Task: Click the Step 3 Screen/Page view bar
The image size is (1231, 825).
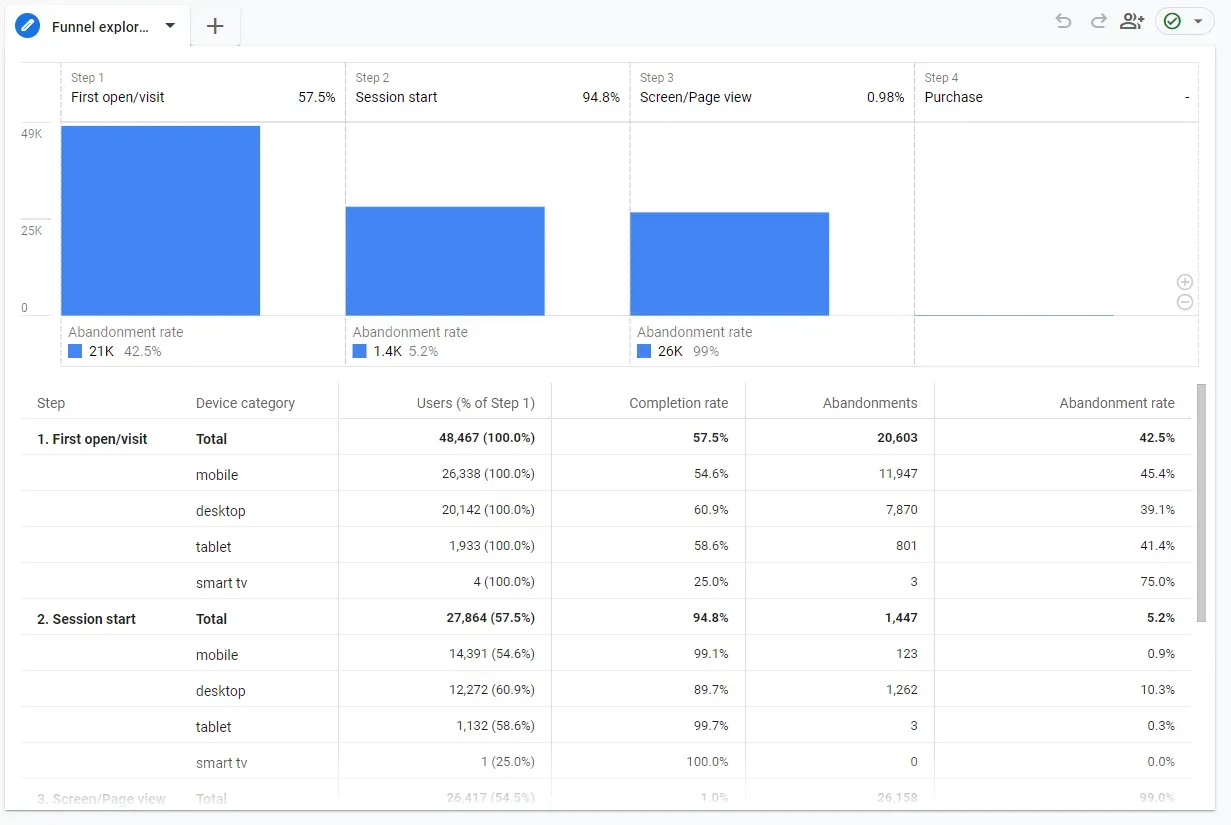Action: (x=729, y=264)
